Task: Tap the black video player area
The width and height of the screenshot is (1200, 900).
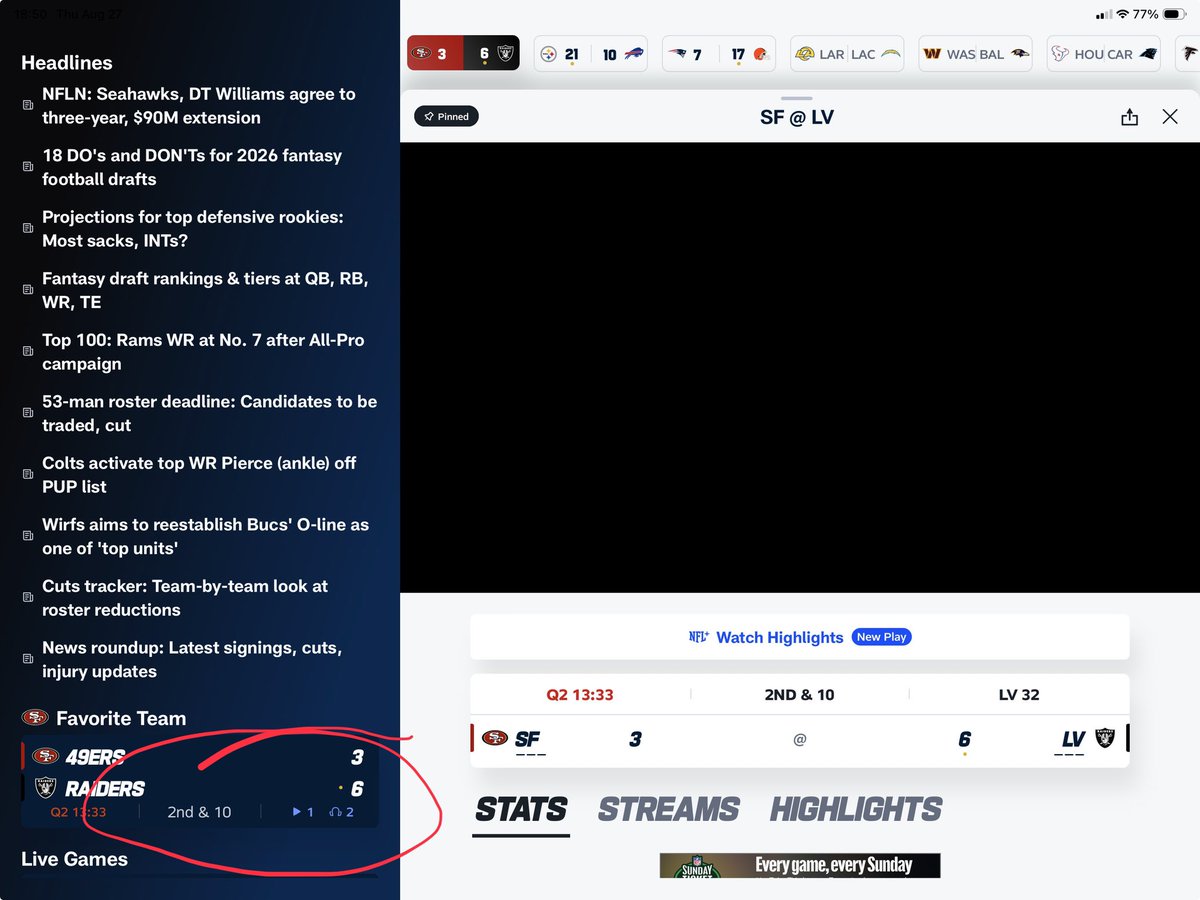Action: tap(800, 367)
